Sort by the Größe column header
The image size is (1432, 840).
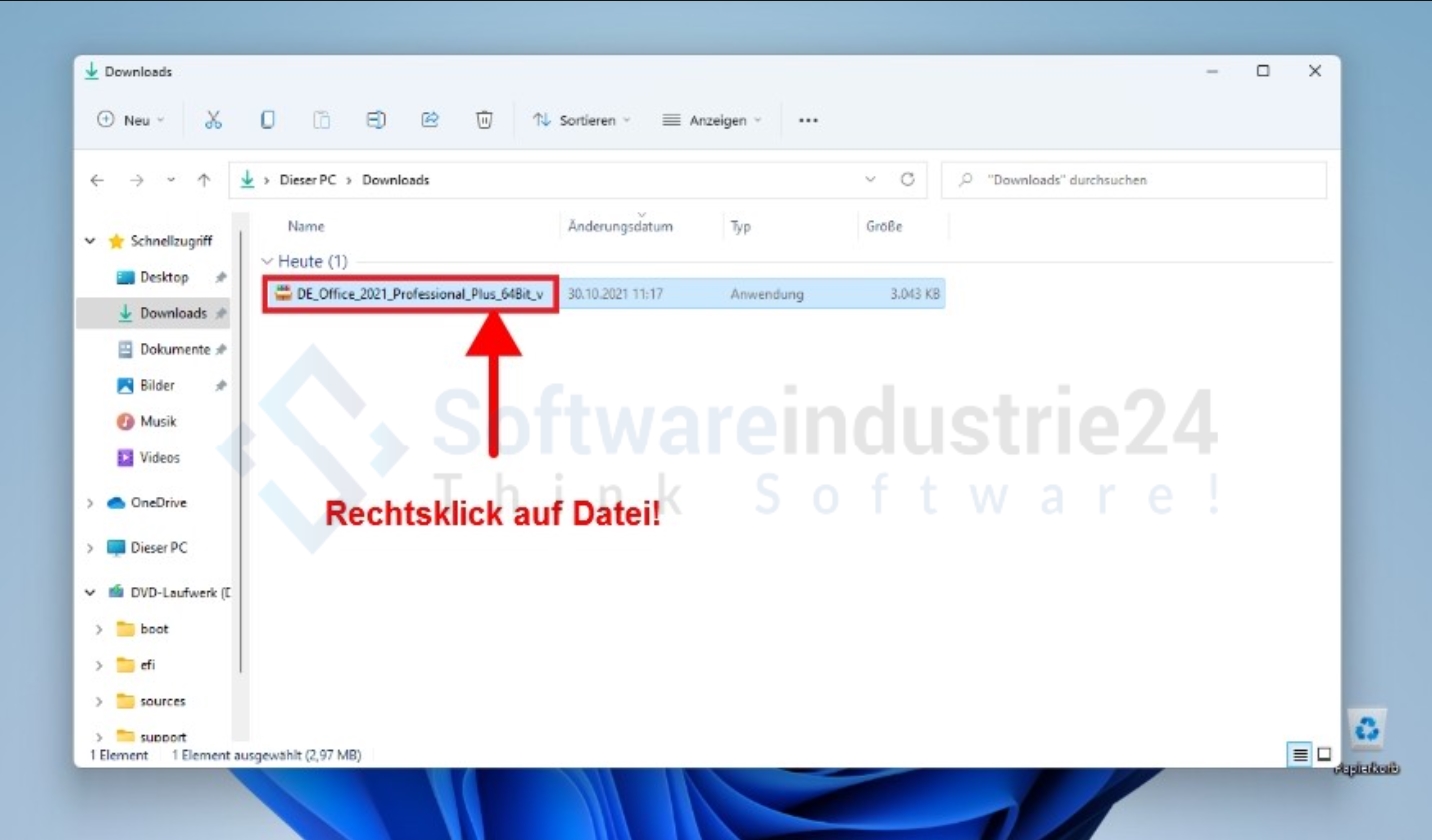point(884,227)
